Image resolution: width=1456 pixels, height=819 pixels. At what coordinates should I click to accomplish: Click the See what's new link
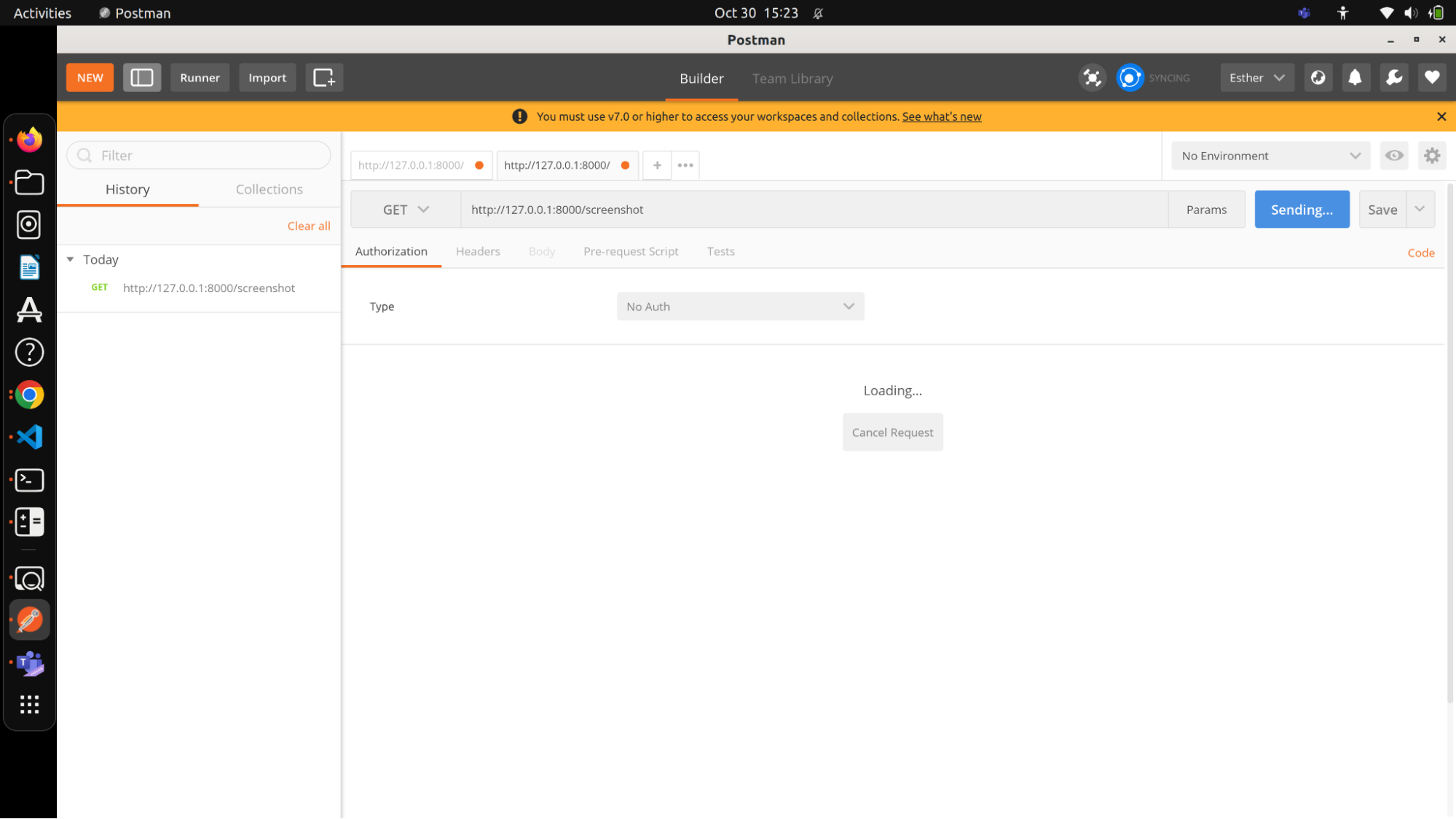(x=941, y=116)
